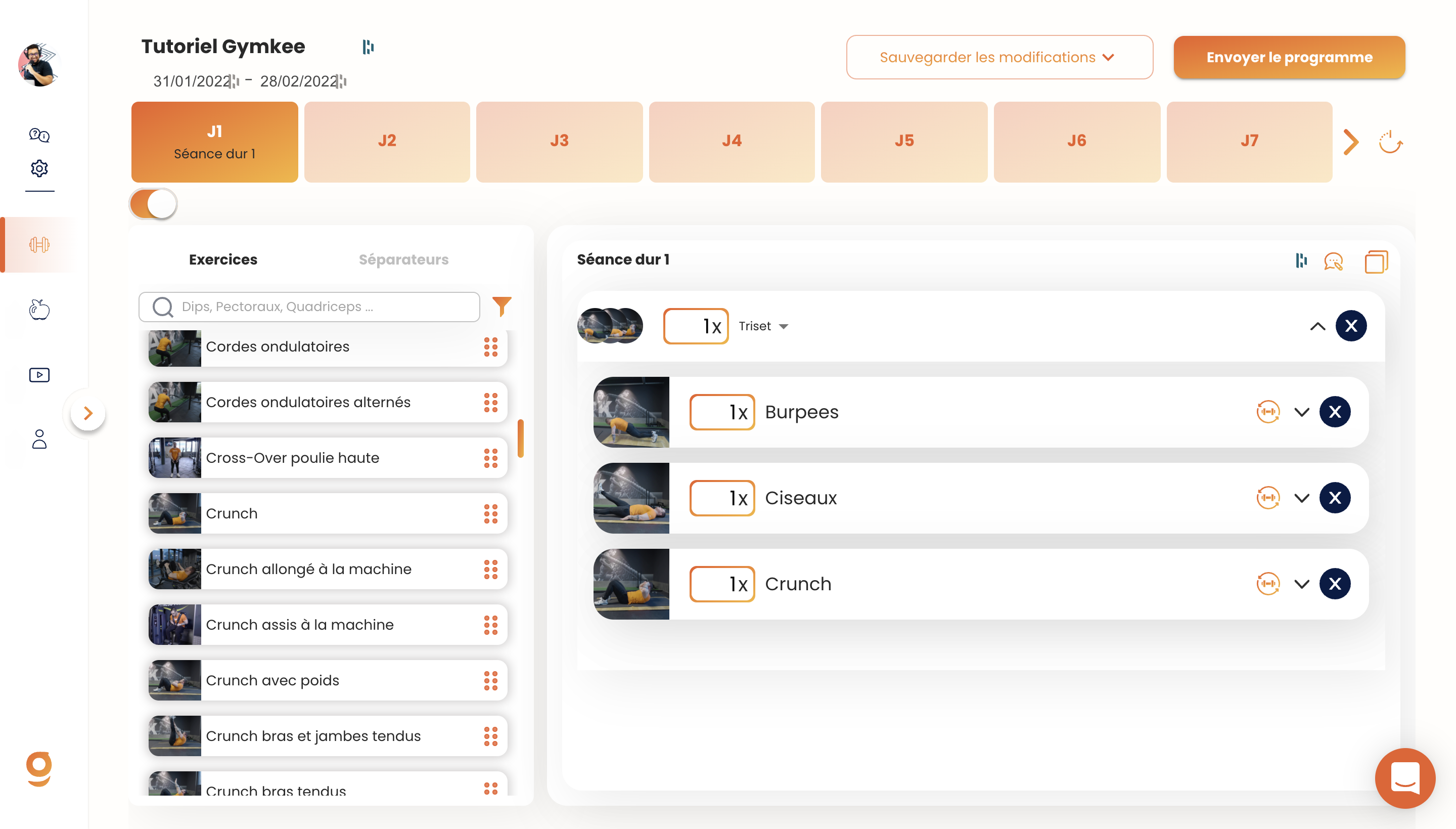The height and width of the screenshot is (829, 1456).
Task: Expand Ciseaux details chevron
Action: (x=1301, y=498)
